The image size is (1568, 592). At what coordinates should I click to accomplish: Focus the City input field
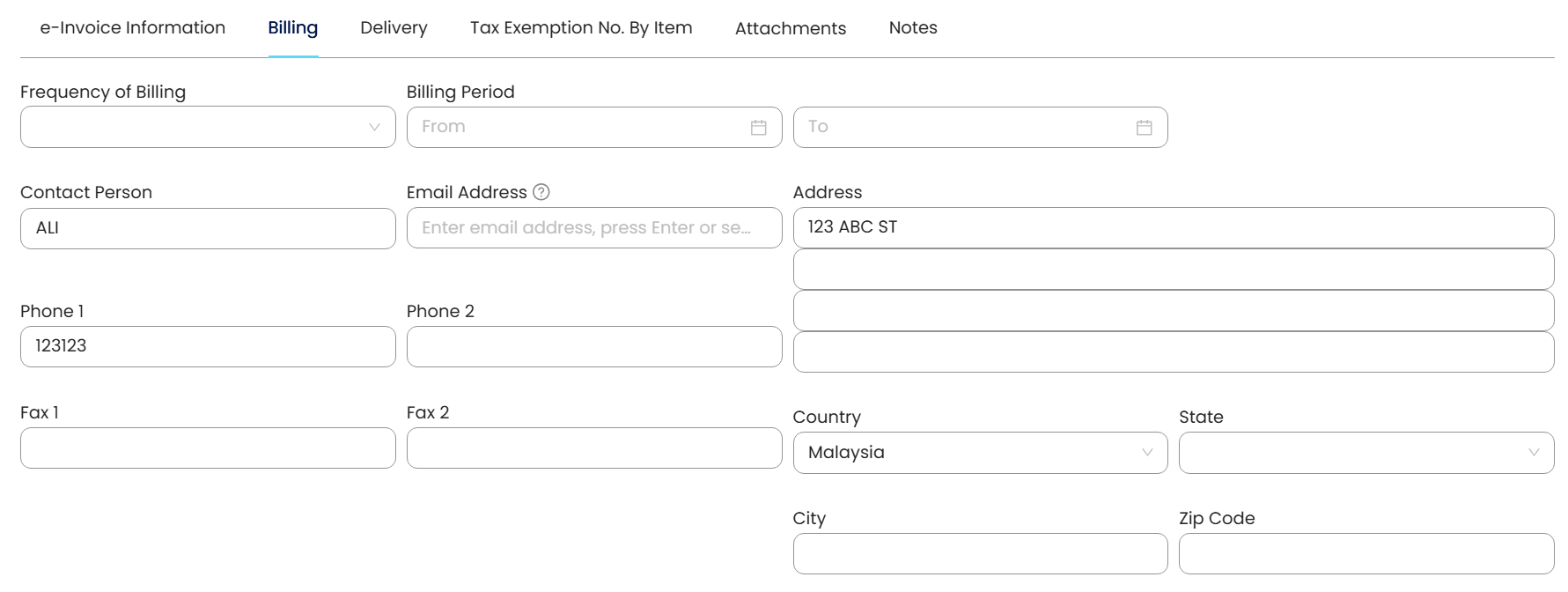click(x=980, y=553)
